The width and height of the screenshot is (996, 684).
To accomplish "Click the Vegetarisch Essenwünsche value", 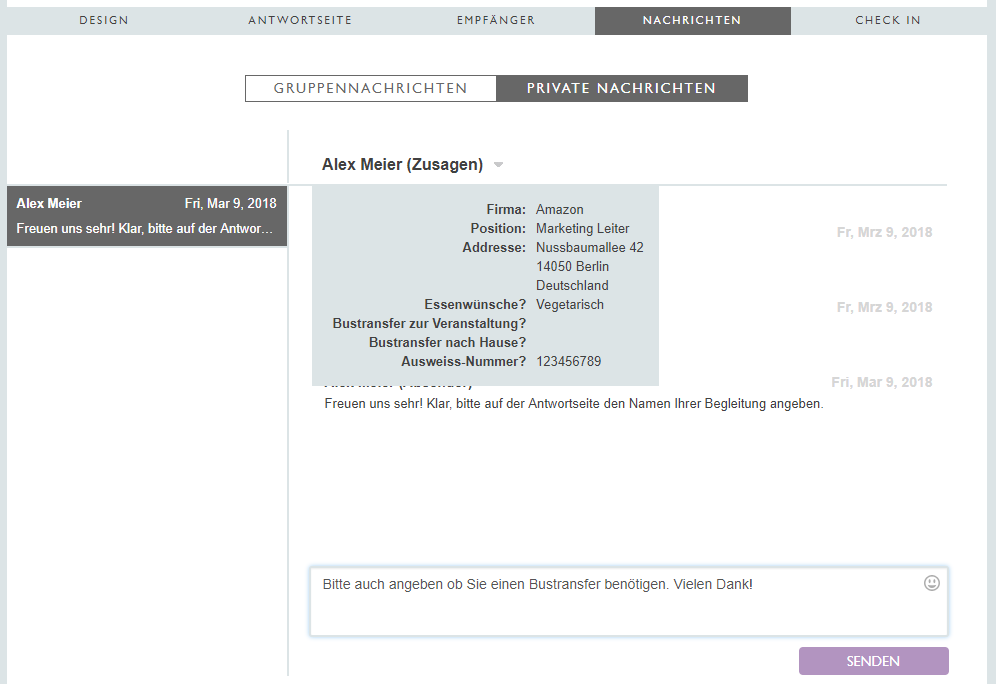I will click(x=570, y=305).
